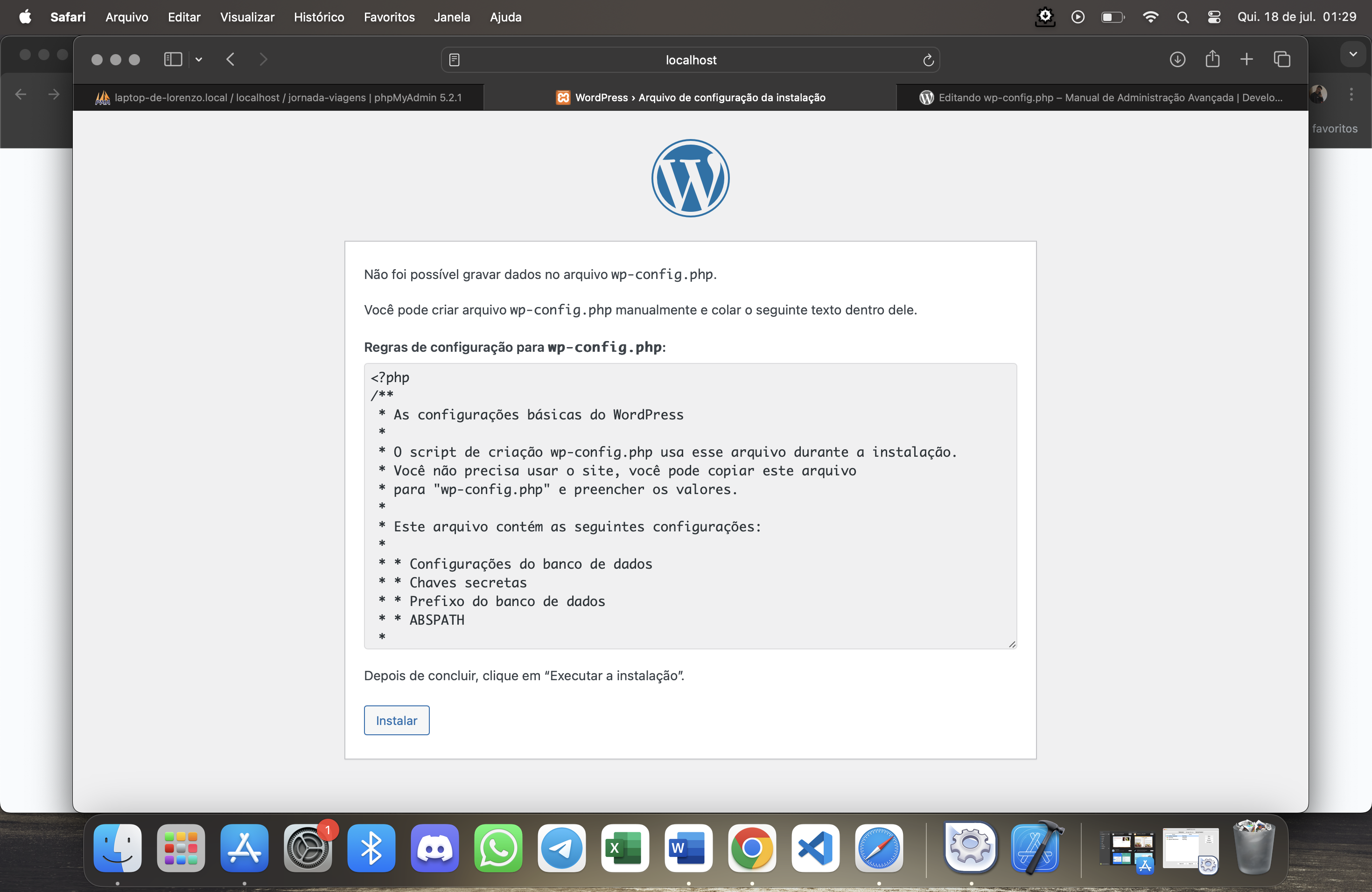The image size is (1372, 892).
Task: Click the textarea resize handle corner
Action: pyautogui.click(x=1012, y=644)
